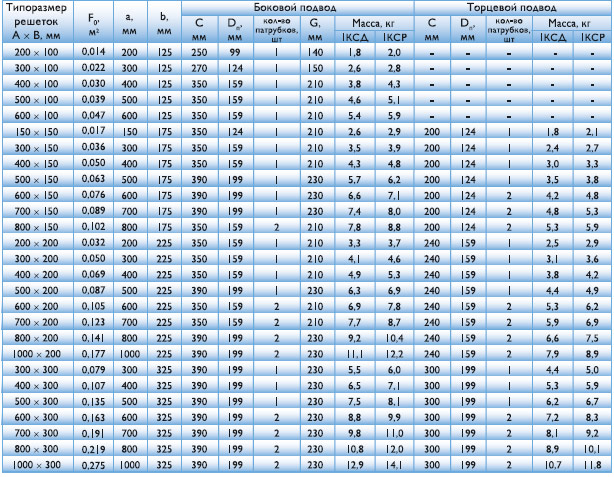Click mass value "11,0" in 700 × 300 row

(394, 434)
